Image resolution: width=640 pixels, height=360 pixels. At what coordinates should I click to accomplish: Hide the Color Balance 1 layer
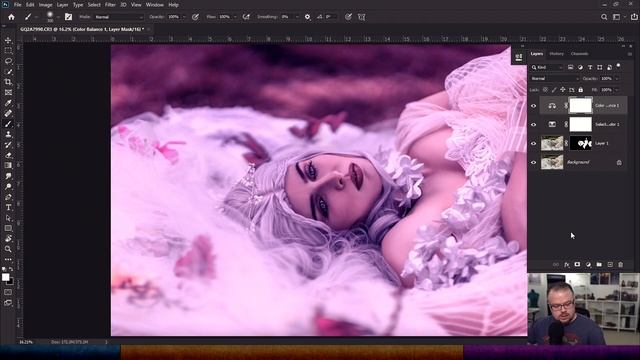[x=533, y=106]
